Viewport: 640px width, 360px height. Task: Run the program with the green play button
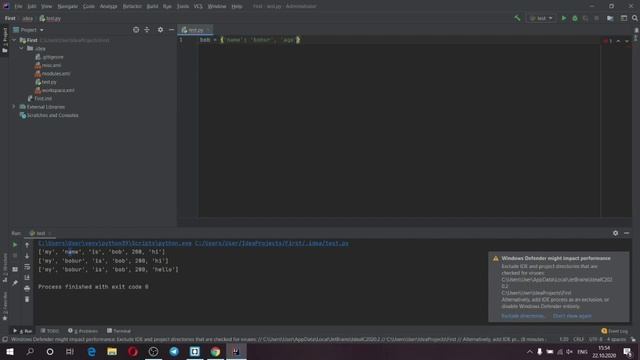(x=564, y=18)
